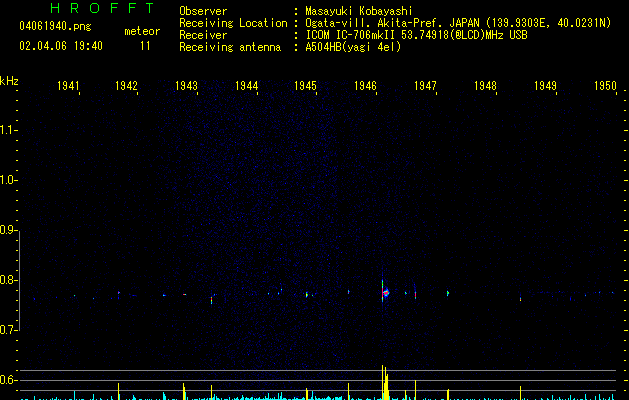Viewport: 629px width, 400px height.
Task: Click the 0.8 kHz frequency label
Action: click(x=8, y=280)
